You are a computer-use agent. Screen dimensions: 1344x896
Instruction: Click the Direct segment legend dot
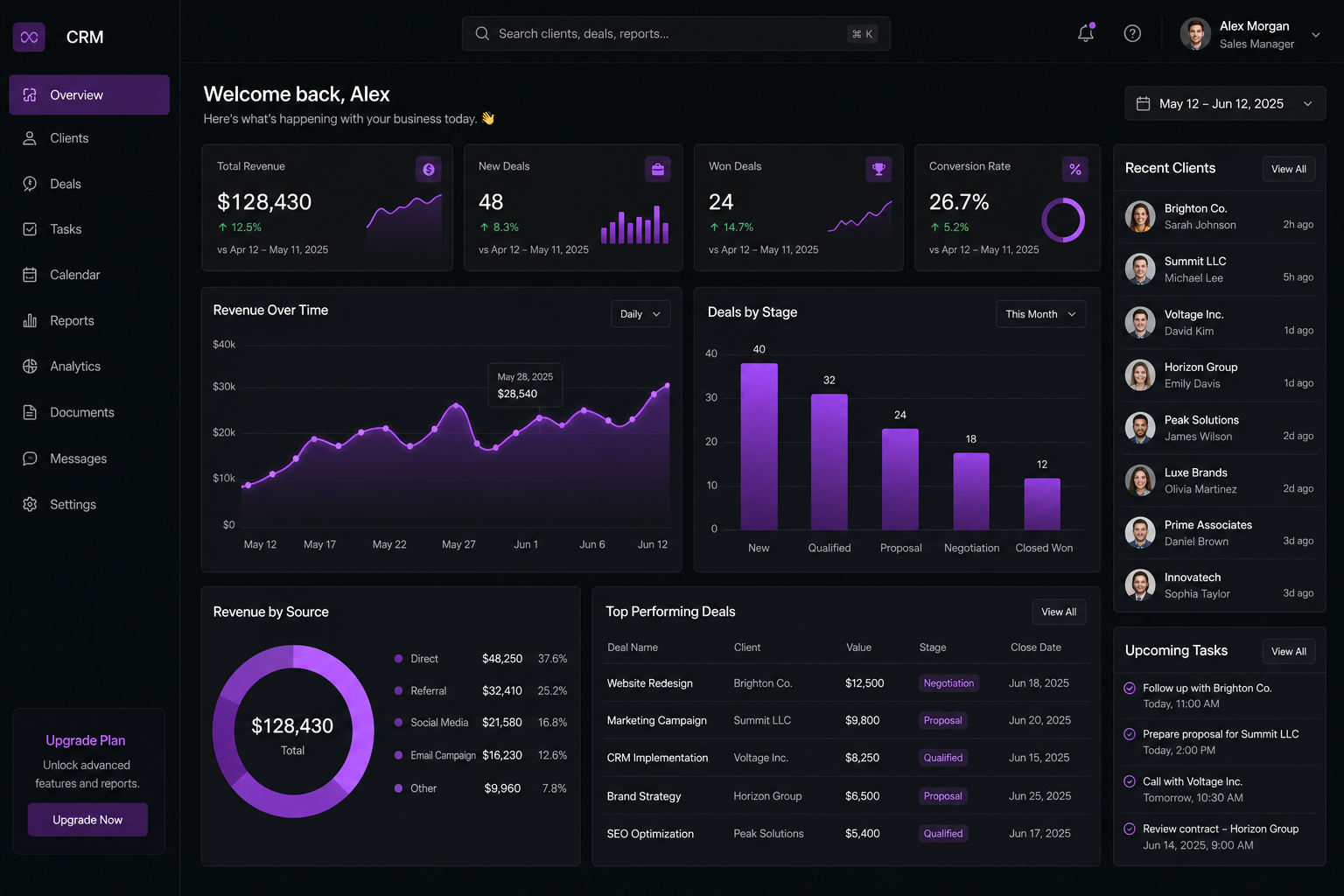click(x=399, y=658)
